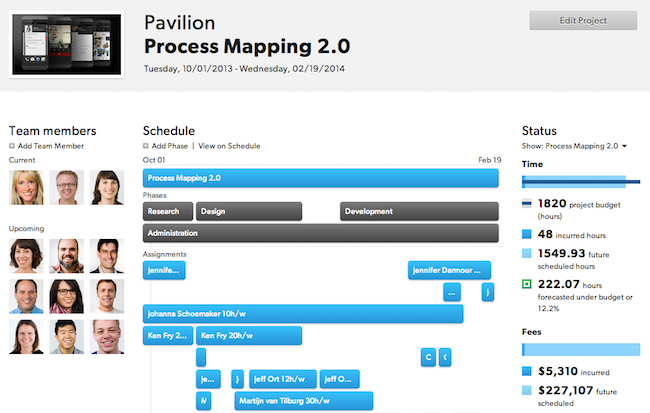Viewport: 650px width, 413px height.
Task: Click the Administration phase bar
Action: [320, 233]
